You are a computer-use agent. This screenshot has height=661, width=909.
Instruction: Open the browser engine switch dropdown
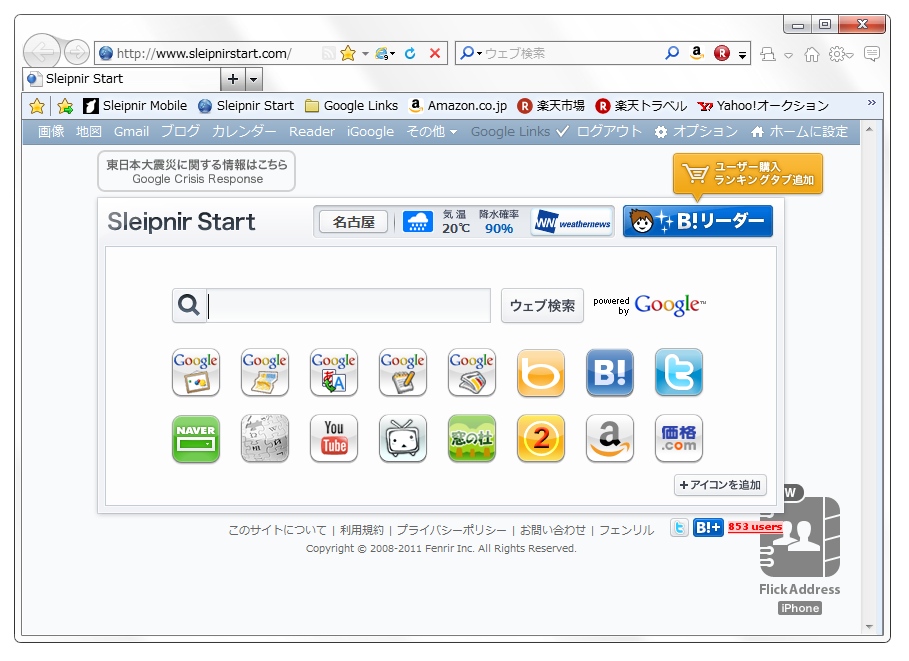(386, 53)
